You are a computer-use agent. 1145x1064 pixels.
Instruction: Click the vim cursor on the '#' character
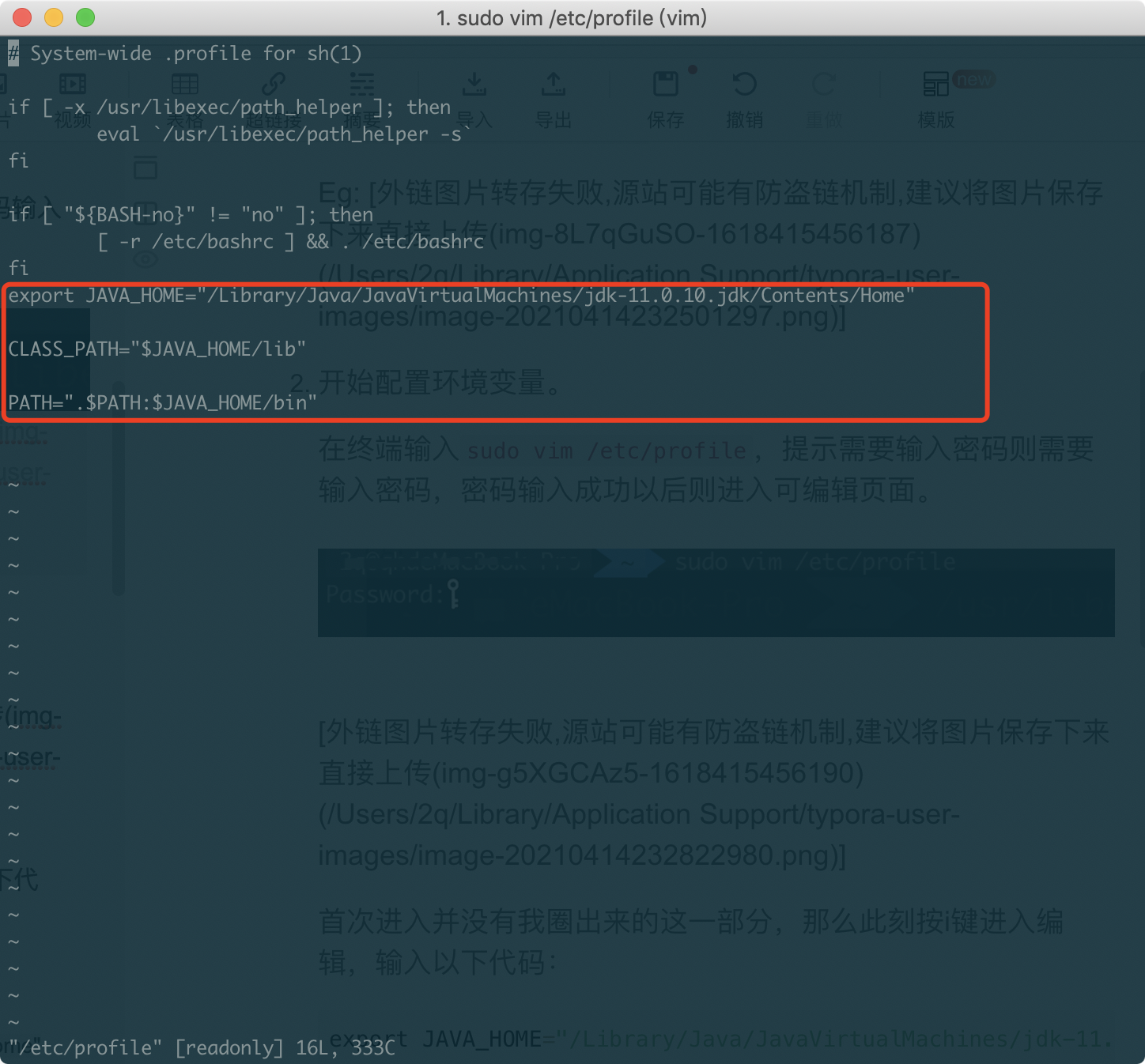click(x=13, y=54)
